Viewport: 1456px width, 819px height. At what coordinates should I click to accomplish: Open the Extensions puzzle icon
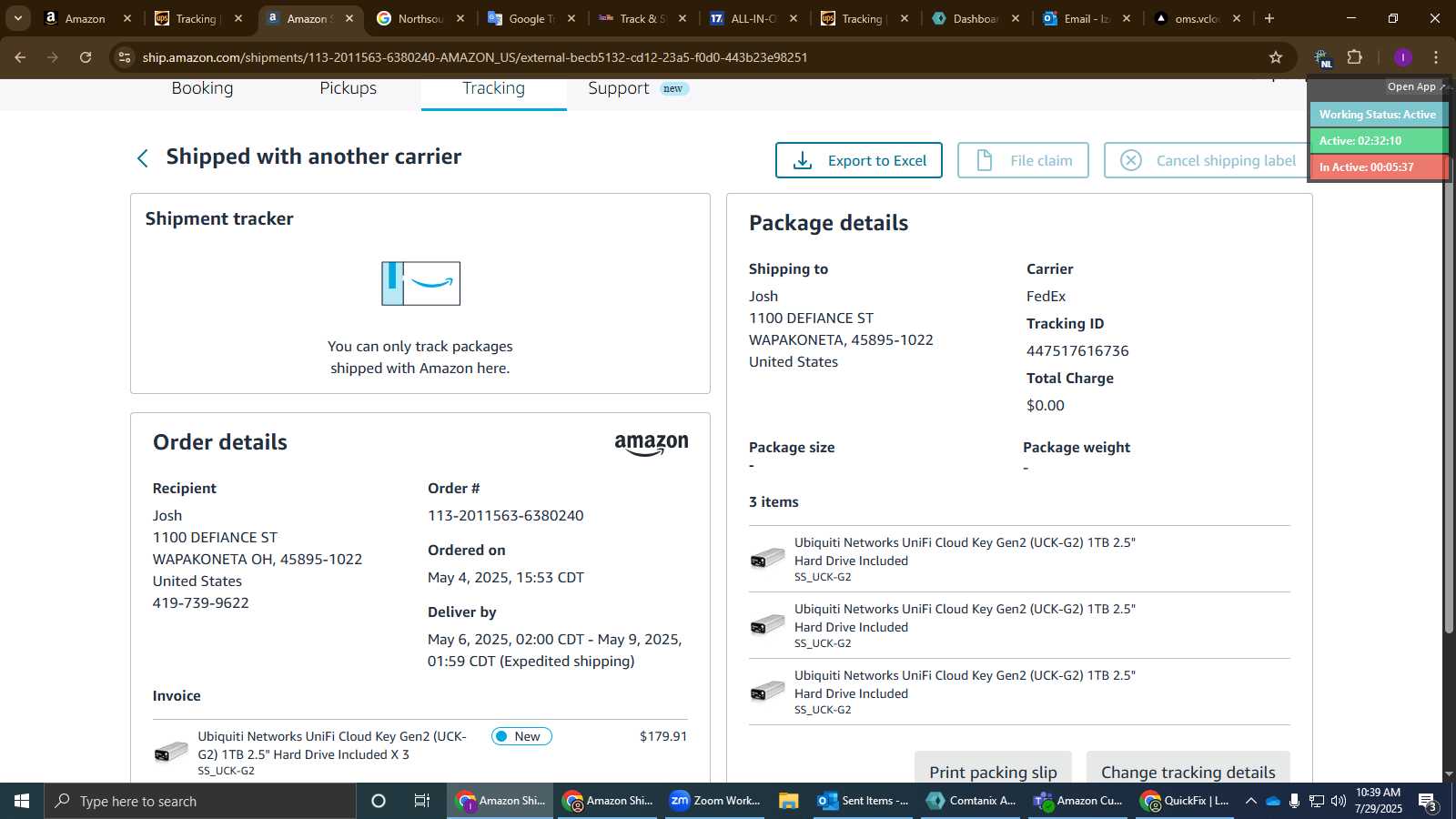1355,57
